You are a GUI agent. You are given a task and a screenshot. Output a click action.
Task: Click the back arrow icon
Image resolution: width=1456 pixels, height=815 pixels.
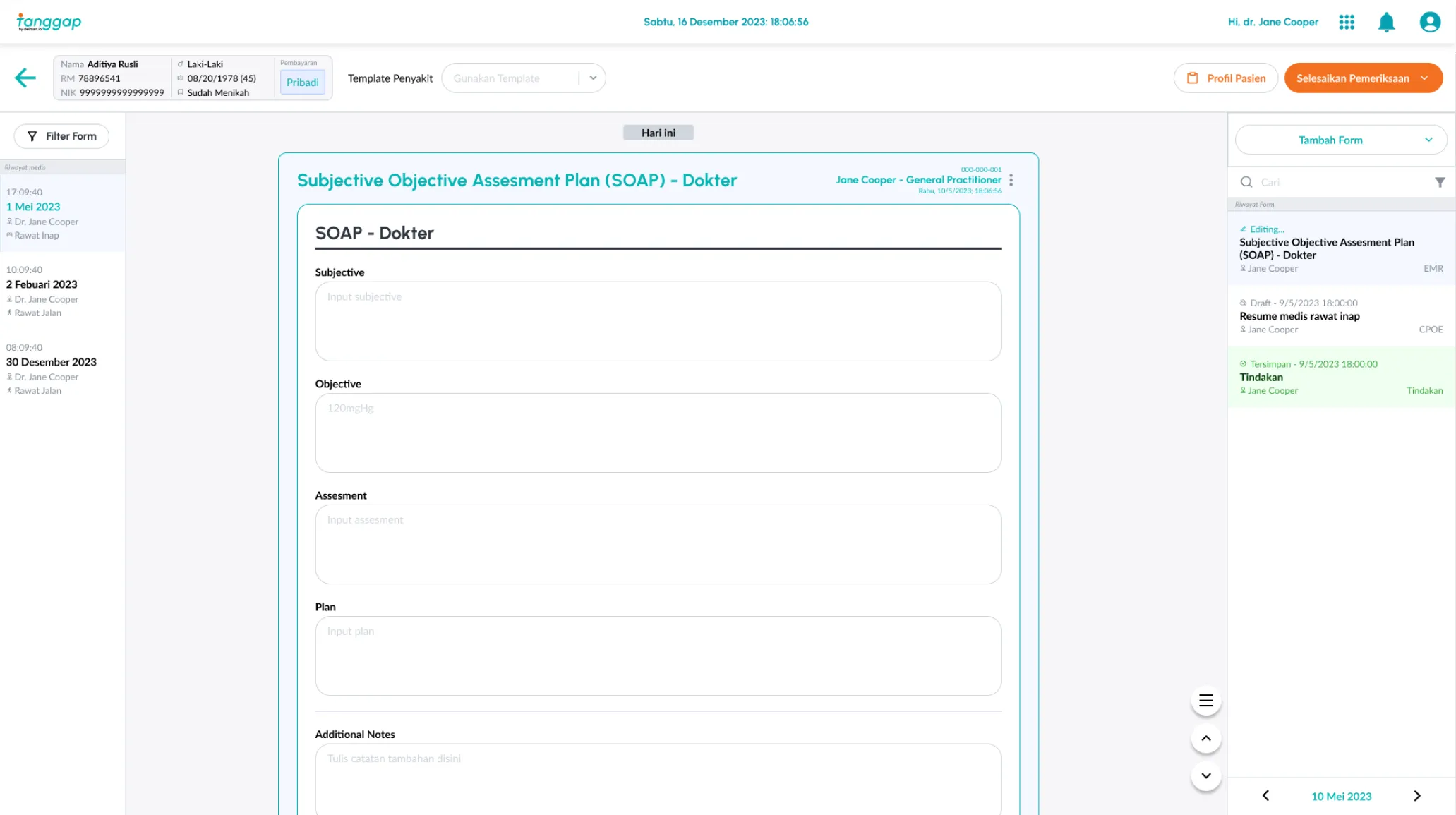click(x=25, y=78)
